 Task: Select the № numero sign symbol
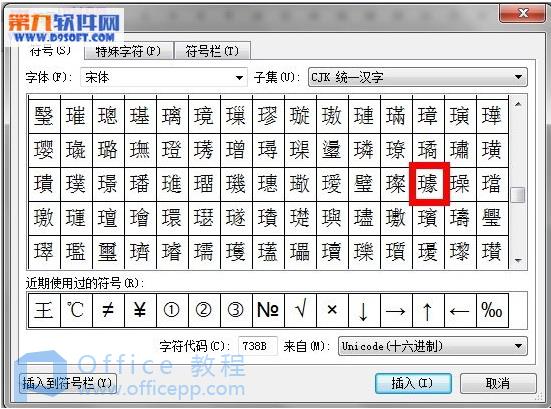pyautogui.click(x=268, y=311)
